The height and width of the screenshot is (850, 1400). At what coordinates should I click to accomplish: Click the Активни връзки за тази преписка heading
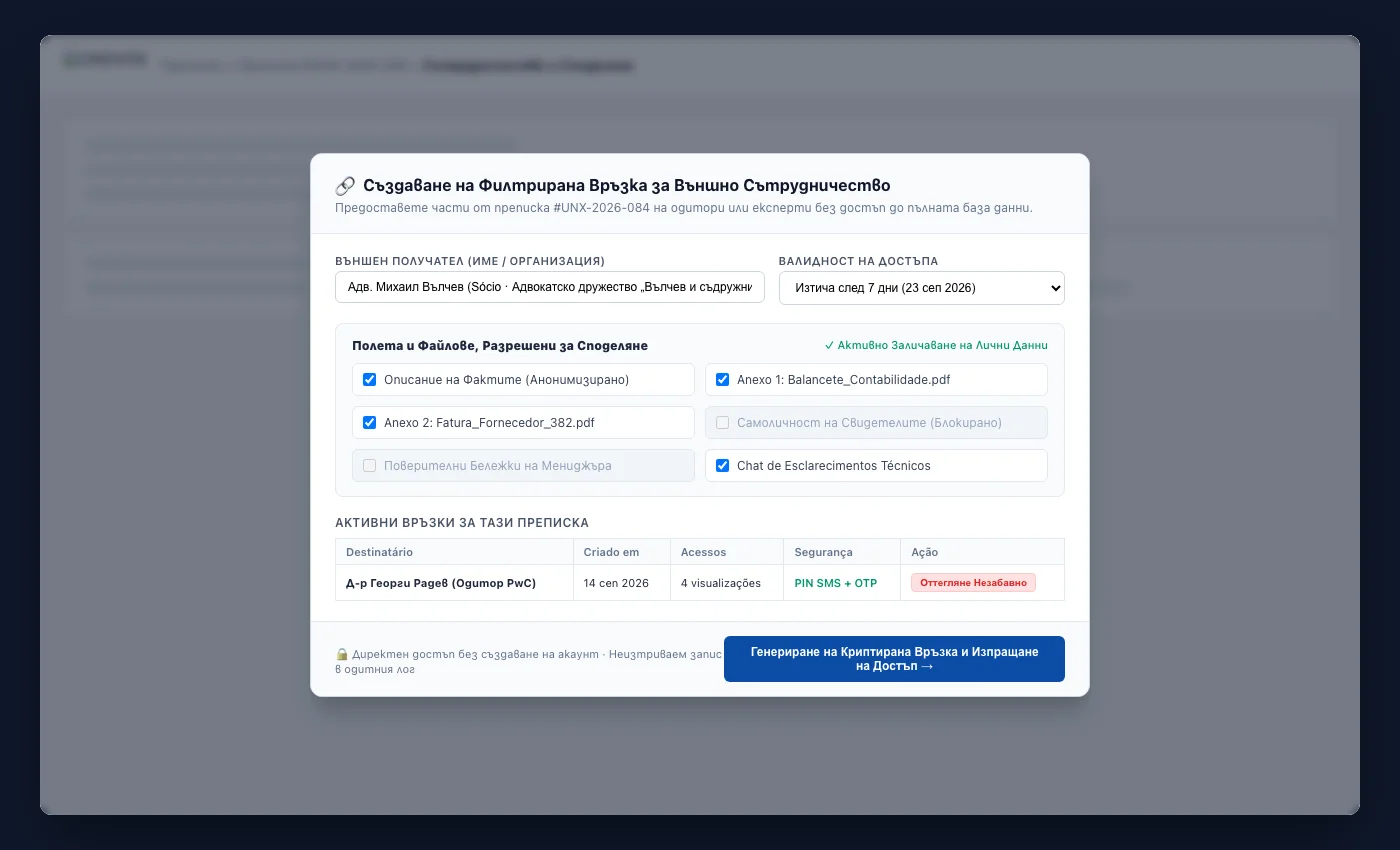pyautogui.click(x=462, y=523)
